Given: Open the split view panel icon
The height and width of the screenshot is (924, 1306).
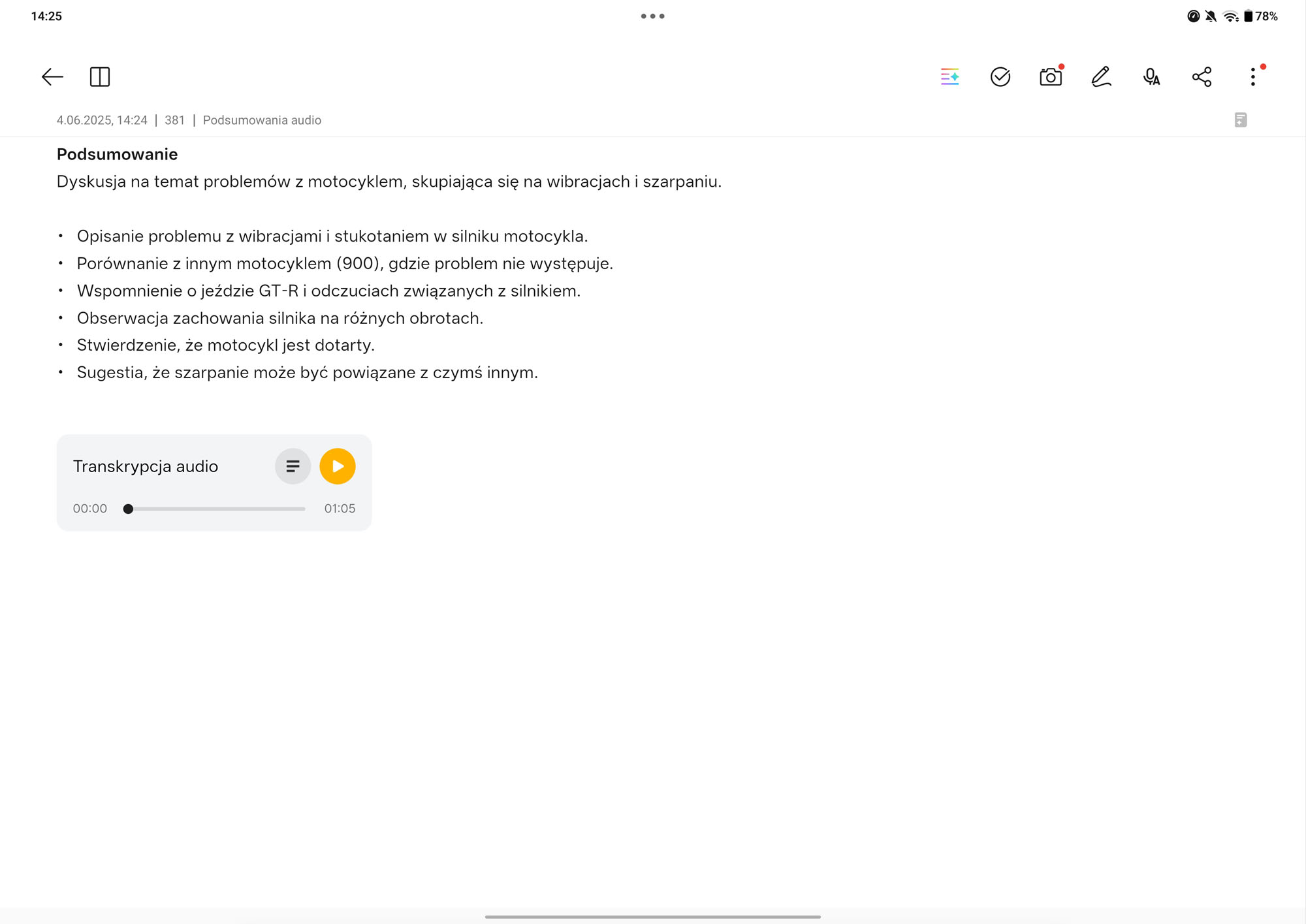Looking at the screenshot, I should click(x=100, y=77).
